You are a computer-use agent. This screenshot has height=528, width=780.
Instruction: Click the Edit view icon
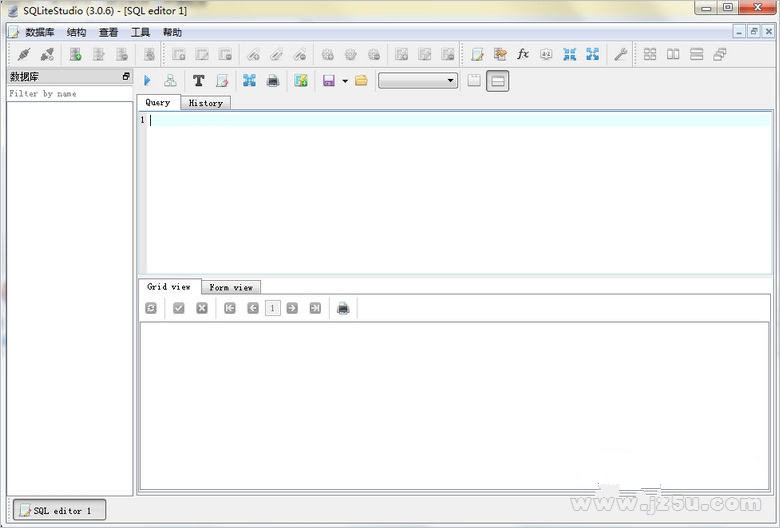[x=425, y=54]
